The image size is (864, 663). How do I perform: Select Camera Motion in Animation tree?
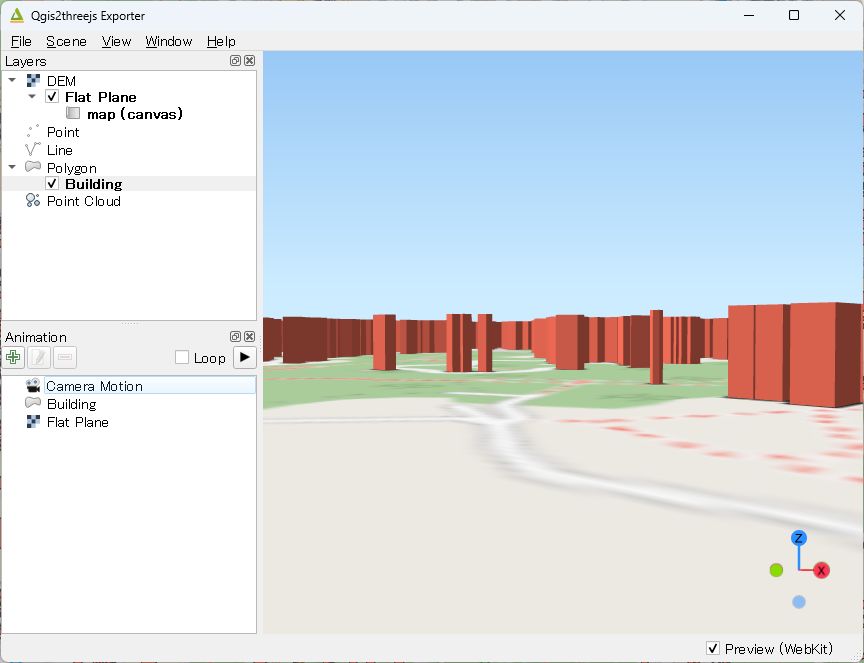coord(94,386)
